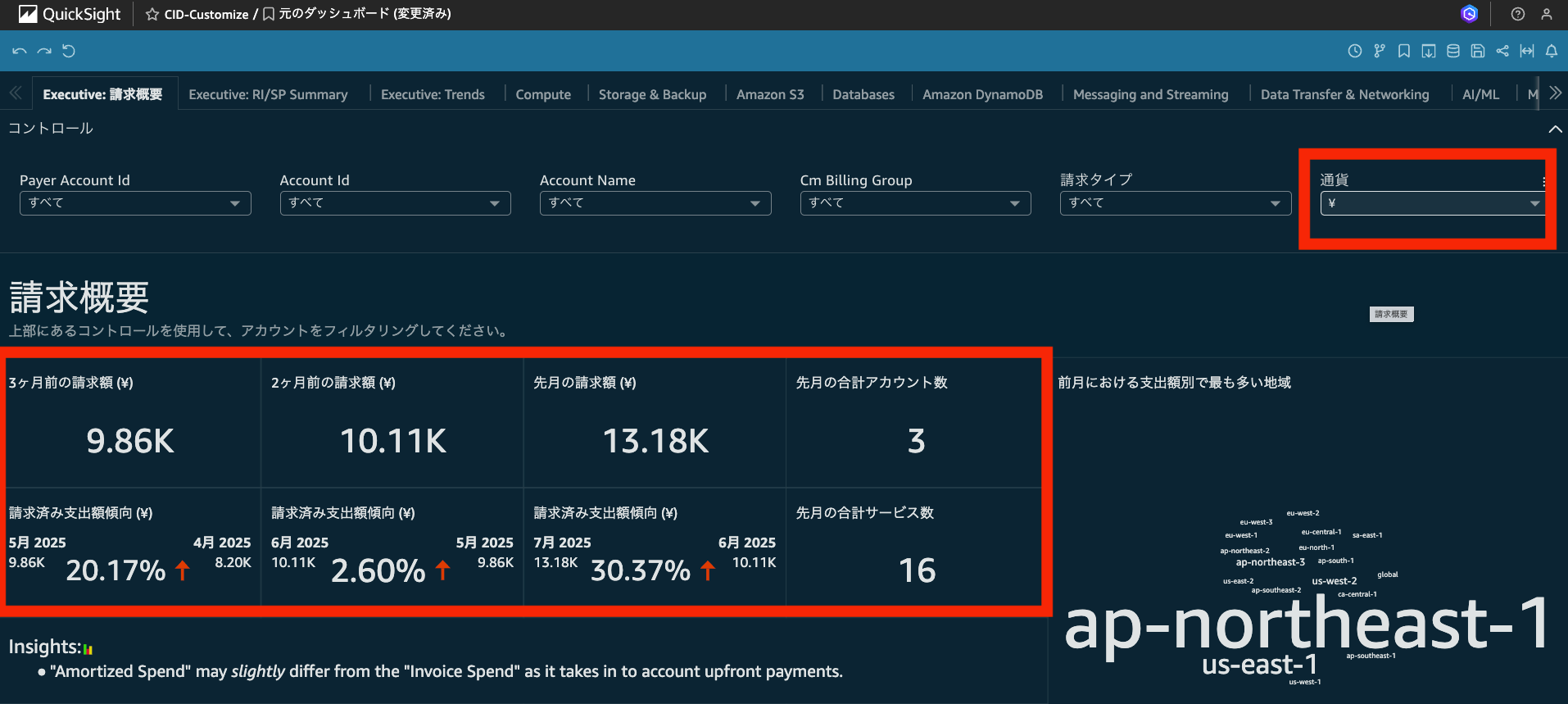Open the Databases tab
Viewport: 1568px width, 704px height.
click(x=863, y=94)
